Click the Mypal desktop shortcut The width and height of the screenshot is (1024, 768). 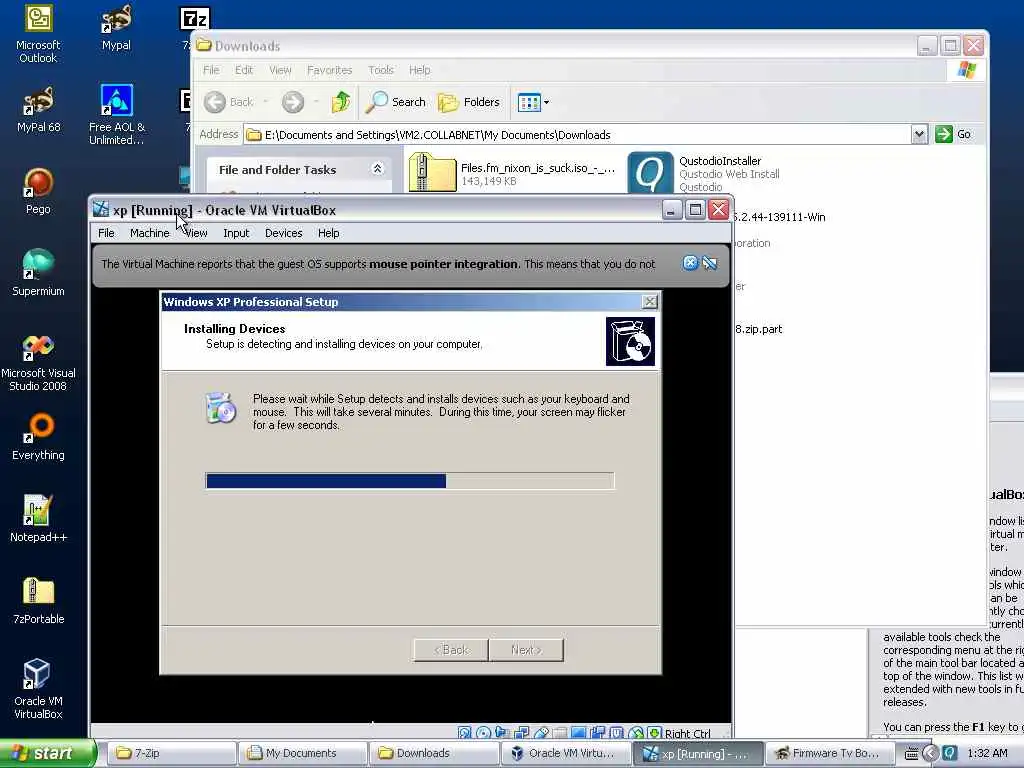(116, 27)
